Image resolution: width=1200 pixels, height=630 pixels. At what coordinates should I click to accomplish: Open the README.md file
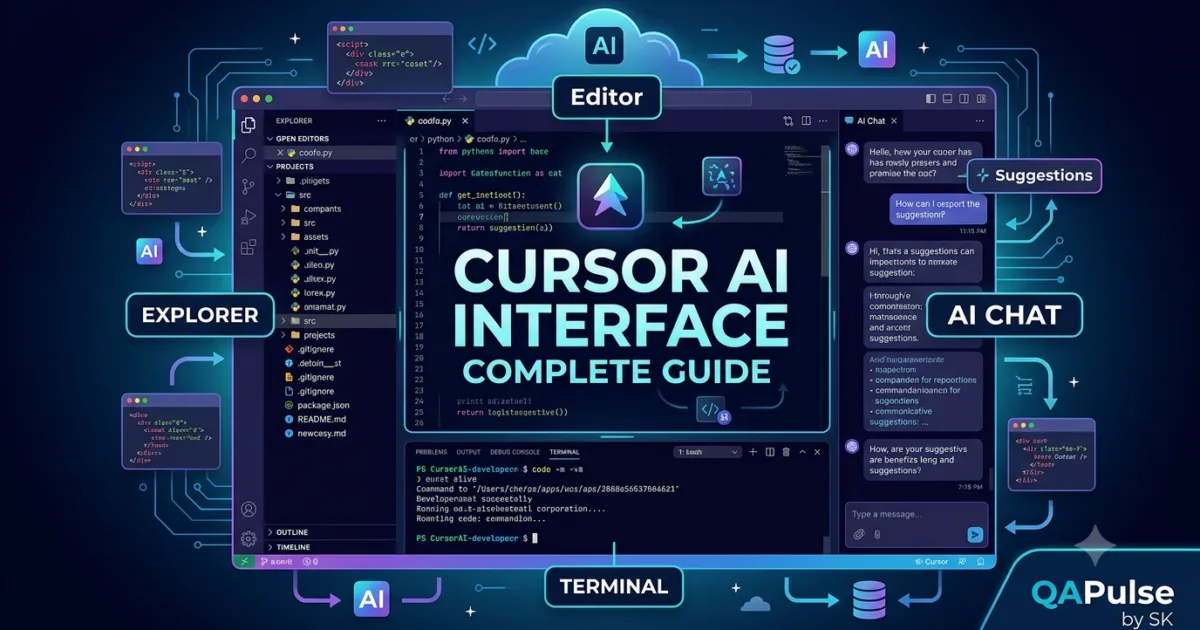[x=315, y=419]
